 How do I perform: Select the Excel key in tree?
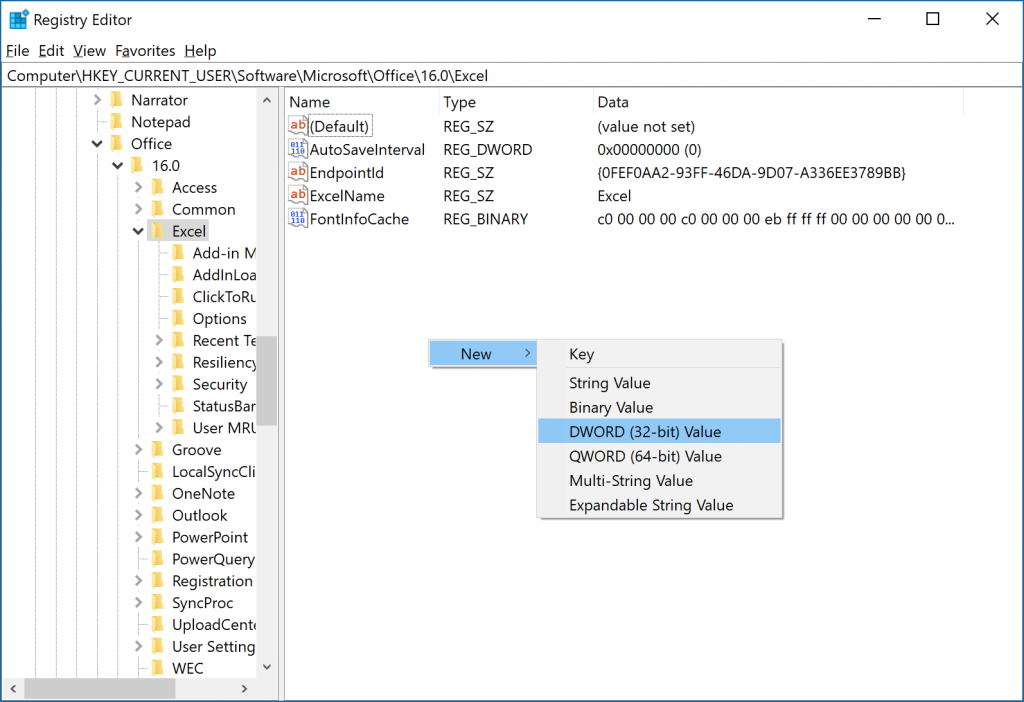188,231
